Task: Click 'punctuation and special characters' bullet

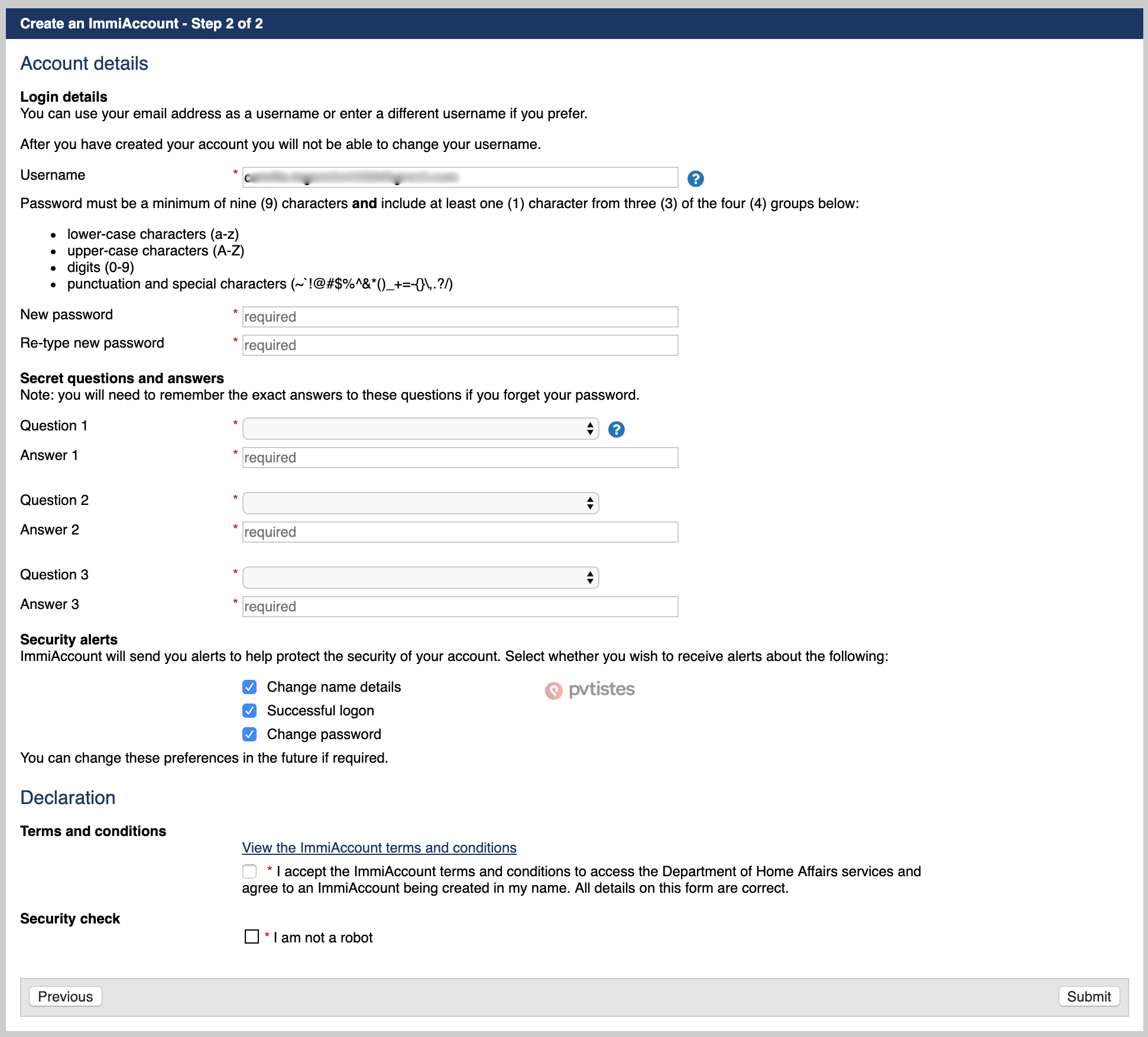Action: [260, 284]
